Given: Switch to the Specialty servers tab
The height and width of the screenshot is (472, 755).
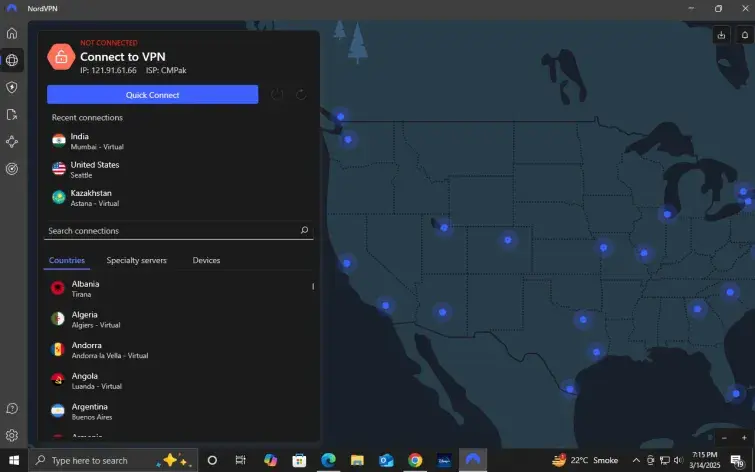Looking at the screenshot, I should pos(136,260).
